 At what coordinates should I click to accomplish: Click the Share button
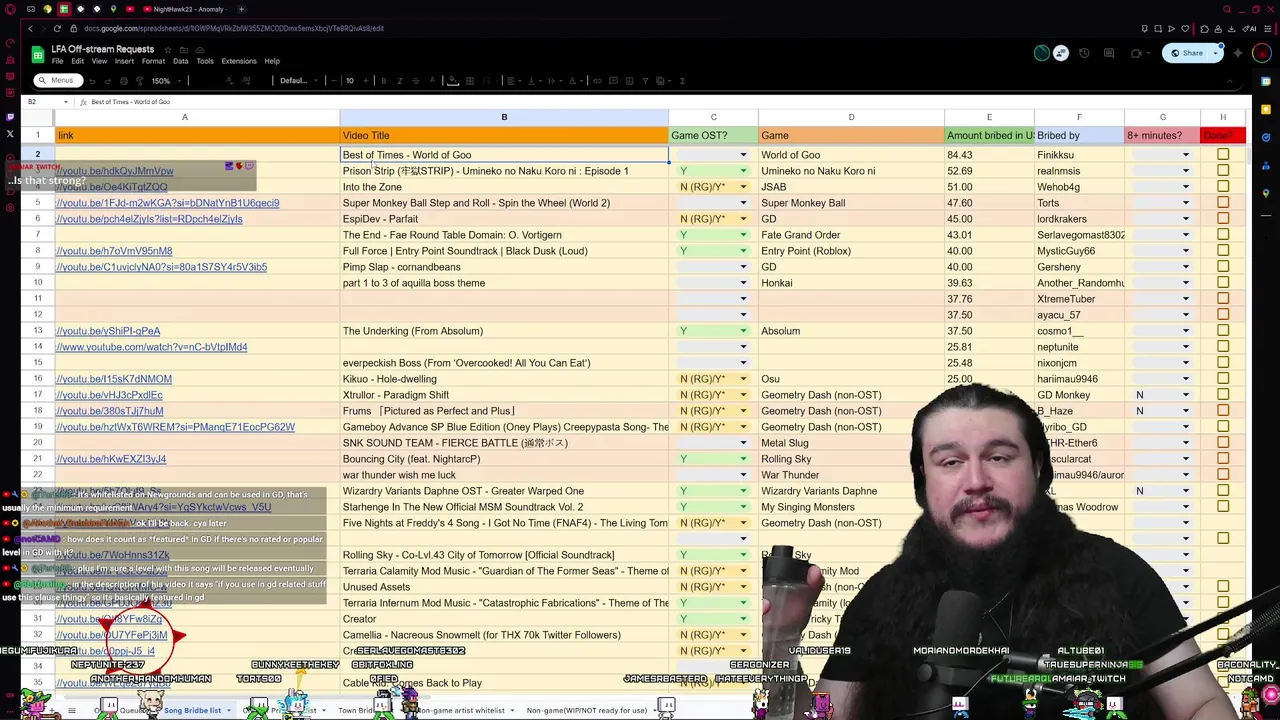tap(1185, 53)
